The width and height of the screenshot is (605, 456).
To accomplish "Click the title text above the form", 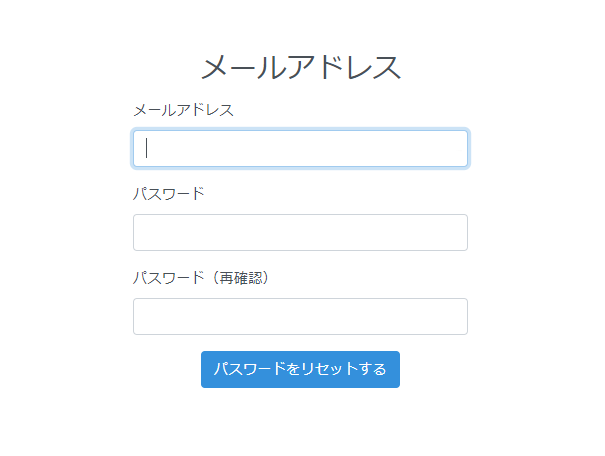I will (301, 67).
